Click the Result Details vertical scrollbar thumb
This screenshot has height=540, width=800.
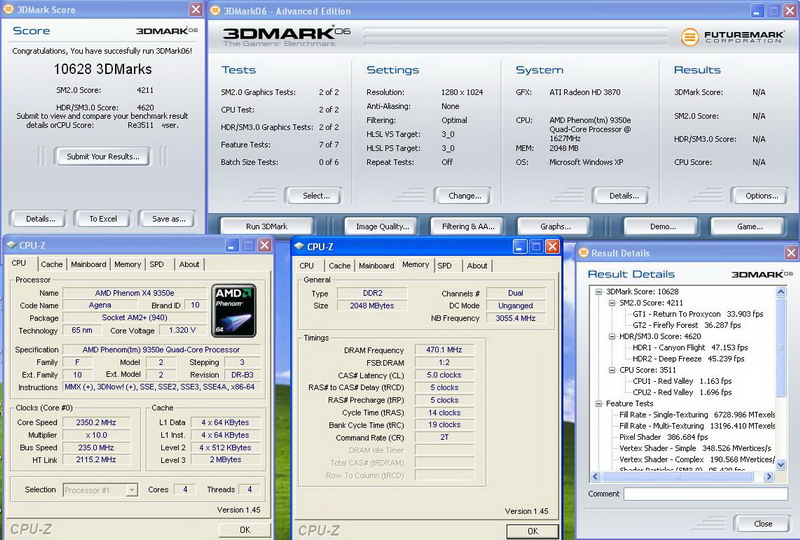click(781, 347)
